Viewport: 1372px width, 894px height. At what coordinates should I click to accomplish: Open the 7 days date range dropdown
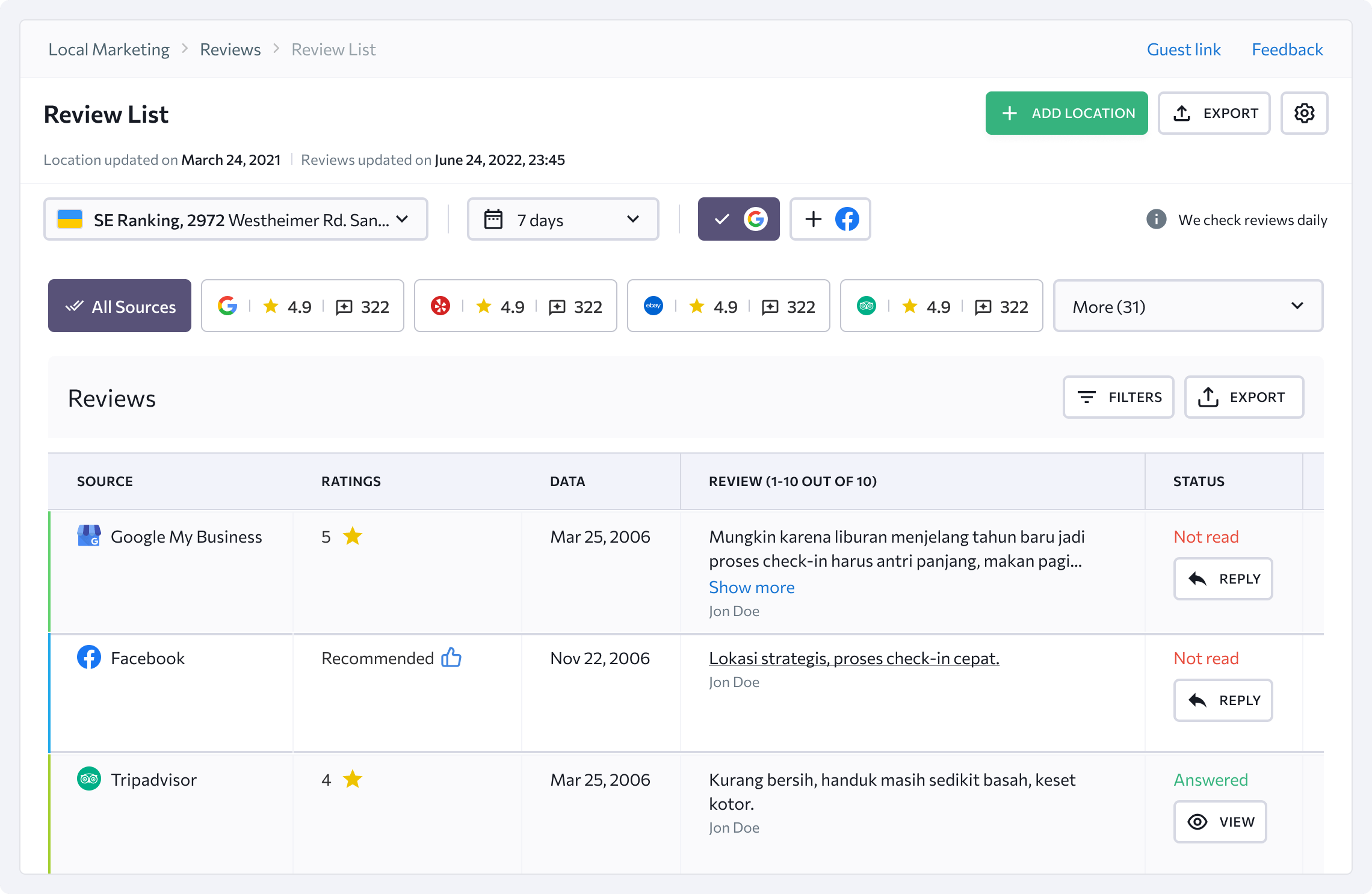563,219
